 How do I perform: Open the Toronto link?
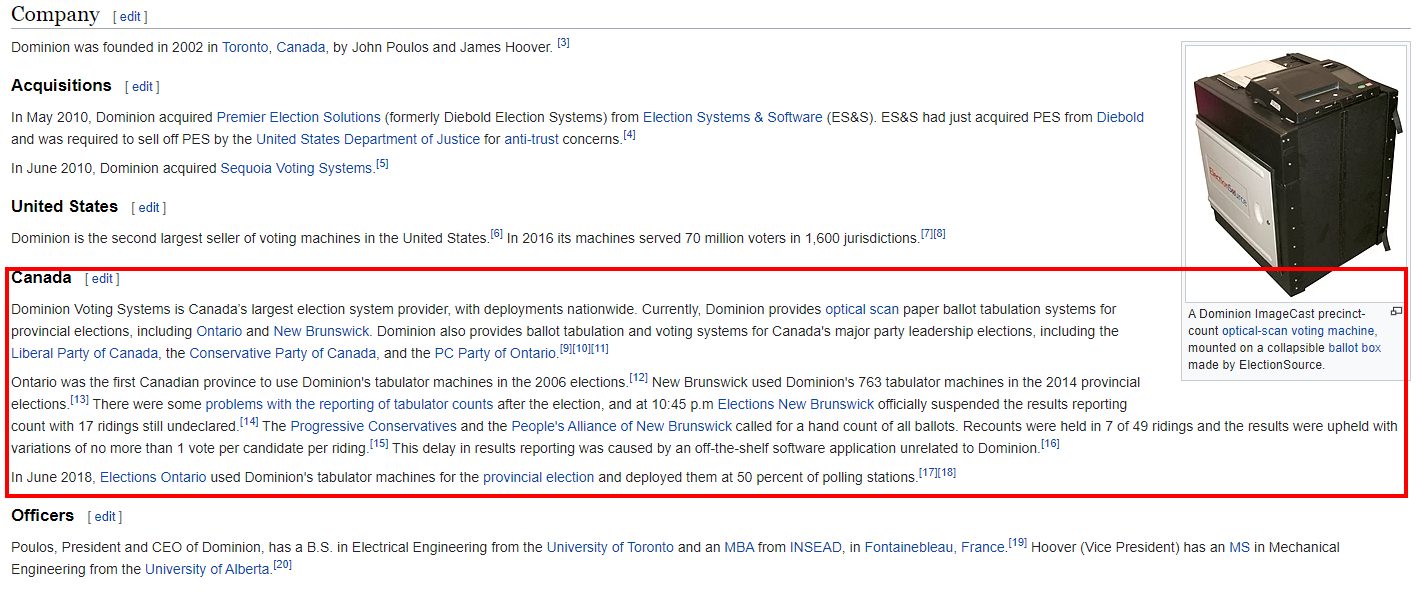[245, 47]
